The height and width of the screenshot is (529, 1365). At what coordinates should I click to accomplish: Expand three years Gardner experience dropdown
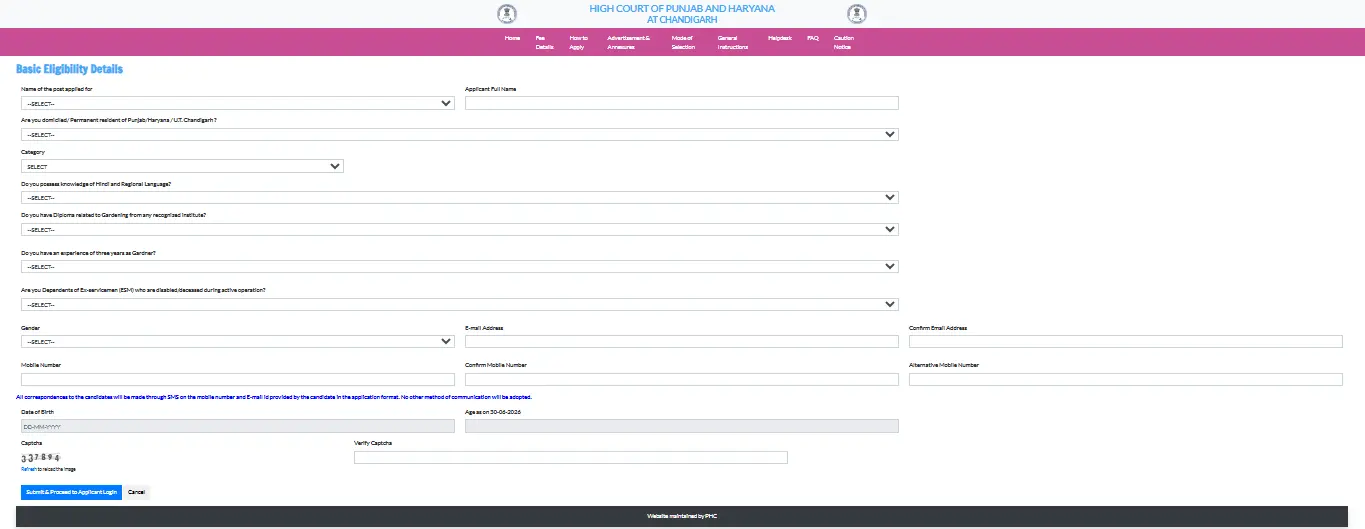pos(459,267)
